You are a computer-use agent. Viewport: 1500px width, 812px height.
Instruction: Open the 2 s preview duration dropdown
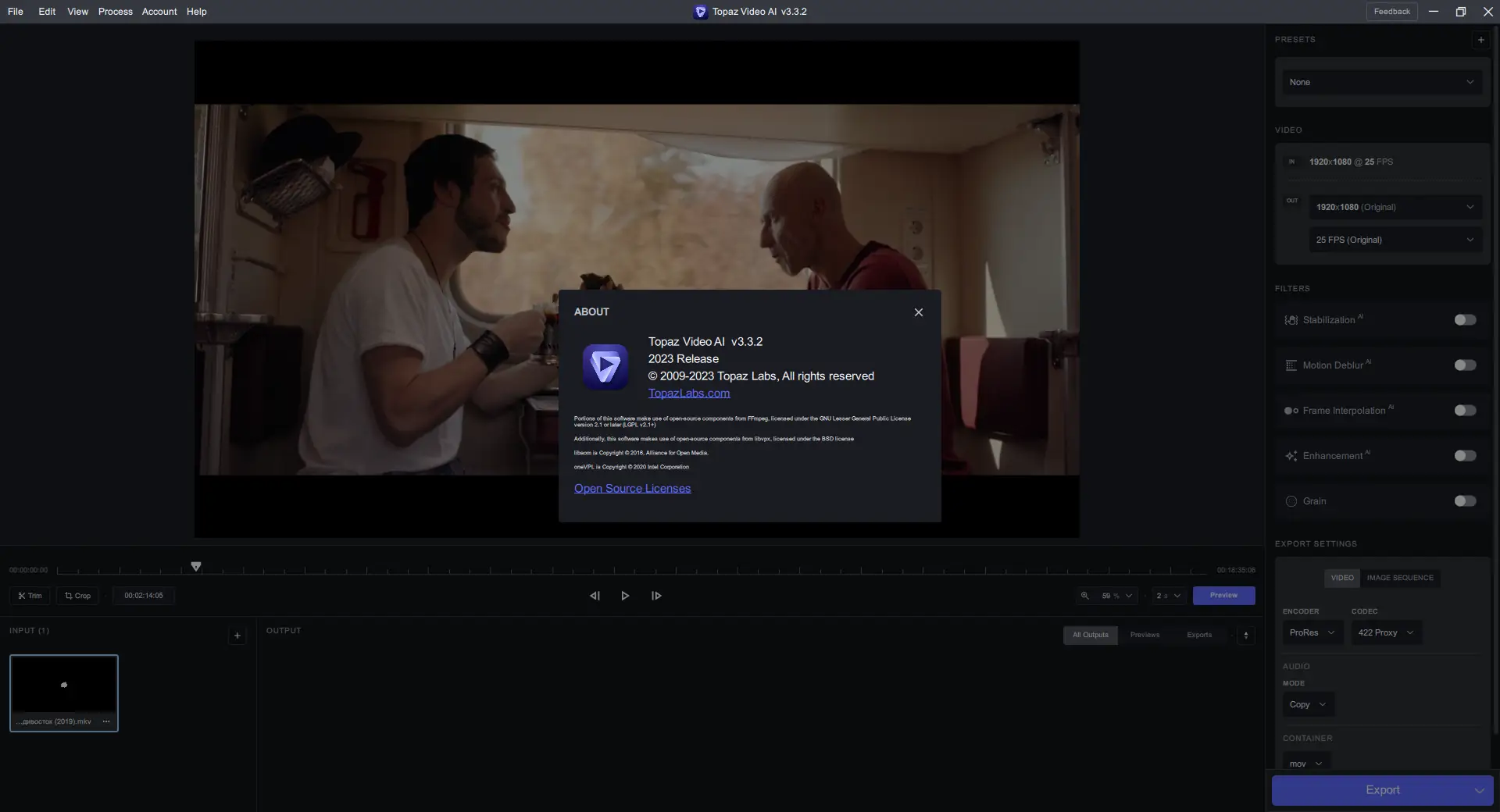pos(1169,596)
